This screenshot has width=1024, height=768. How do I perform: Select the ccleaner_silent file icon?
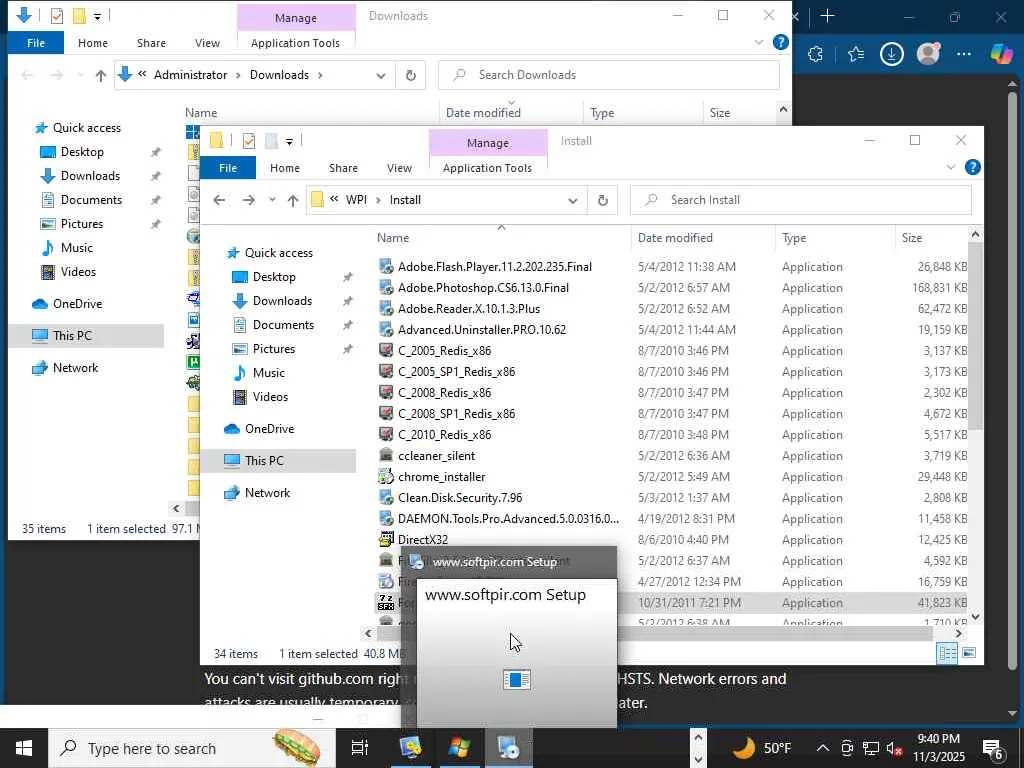(x=386, y=455)
